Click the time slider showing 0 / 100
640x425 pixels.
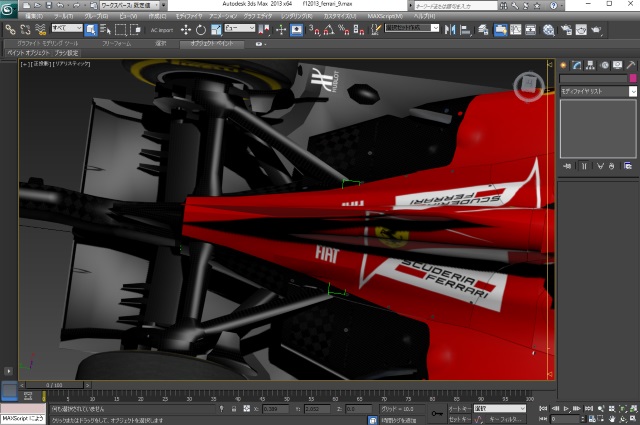[55, 385]
